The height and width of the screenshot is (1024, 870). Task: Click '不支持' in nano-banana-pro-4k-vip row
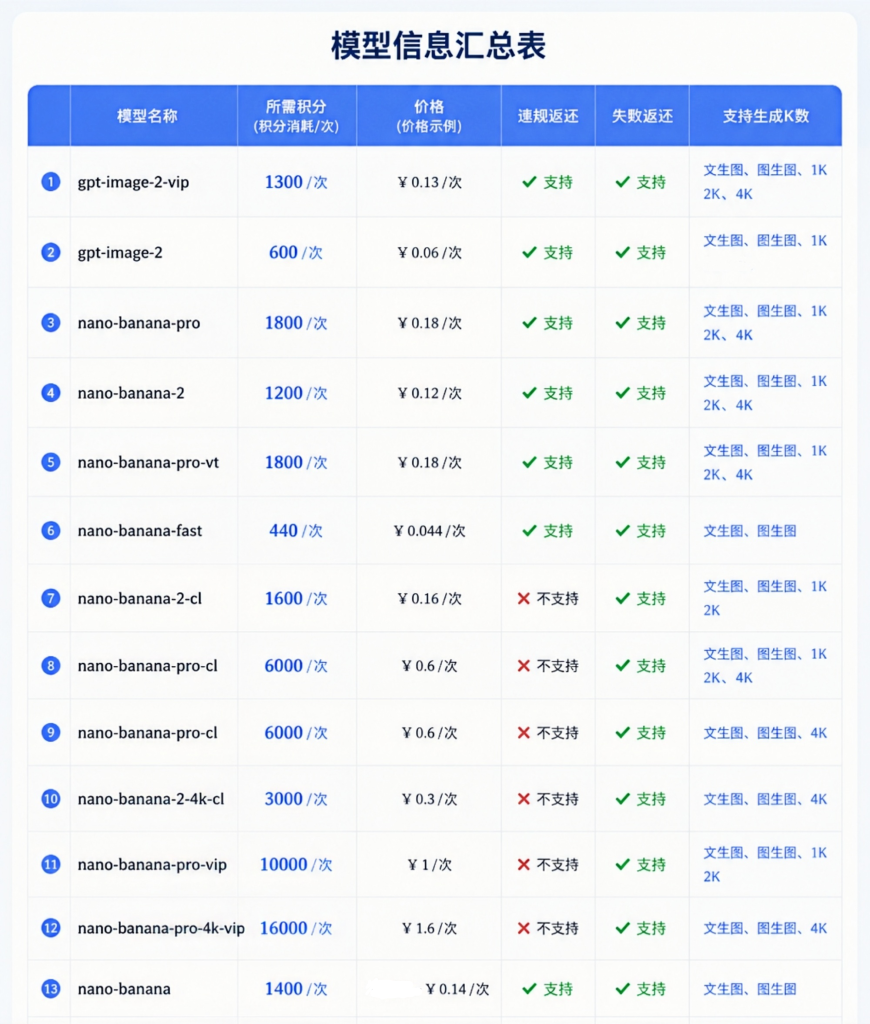click(x=557, y=928)
